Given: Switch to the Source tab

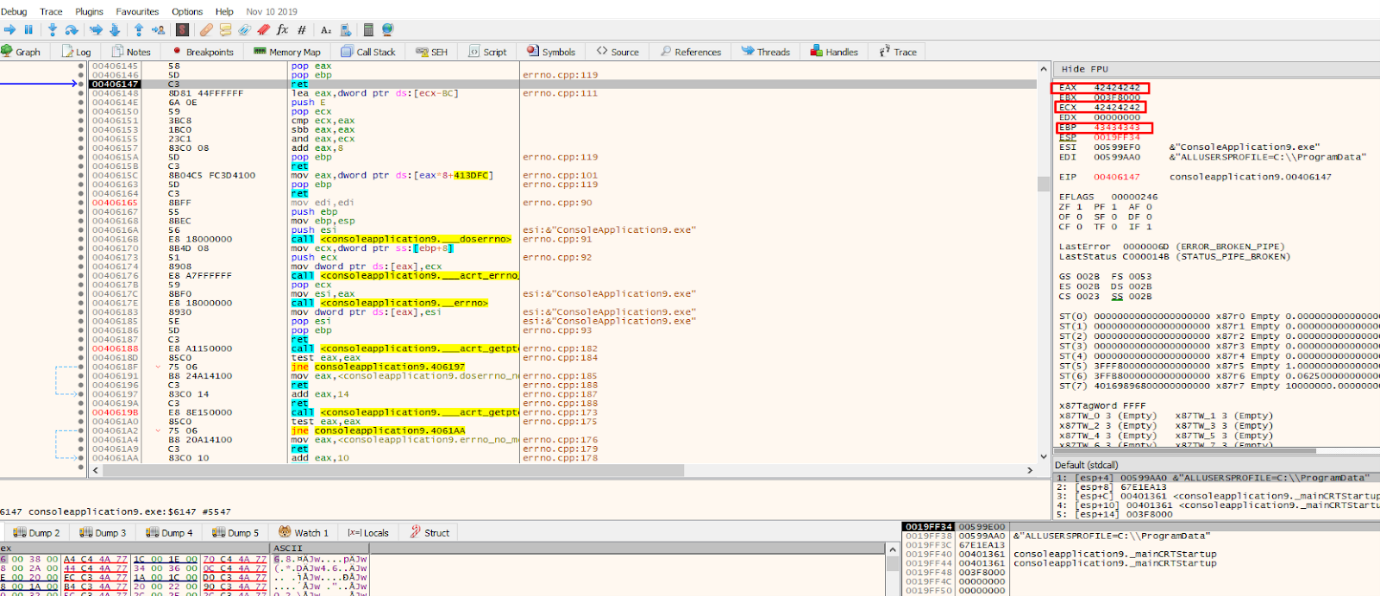Looking at the screenshot, I should coord(618,52).
